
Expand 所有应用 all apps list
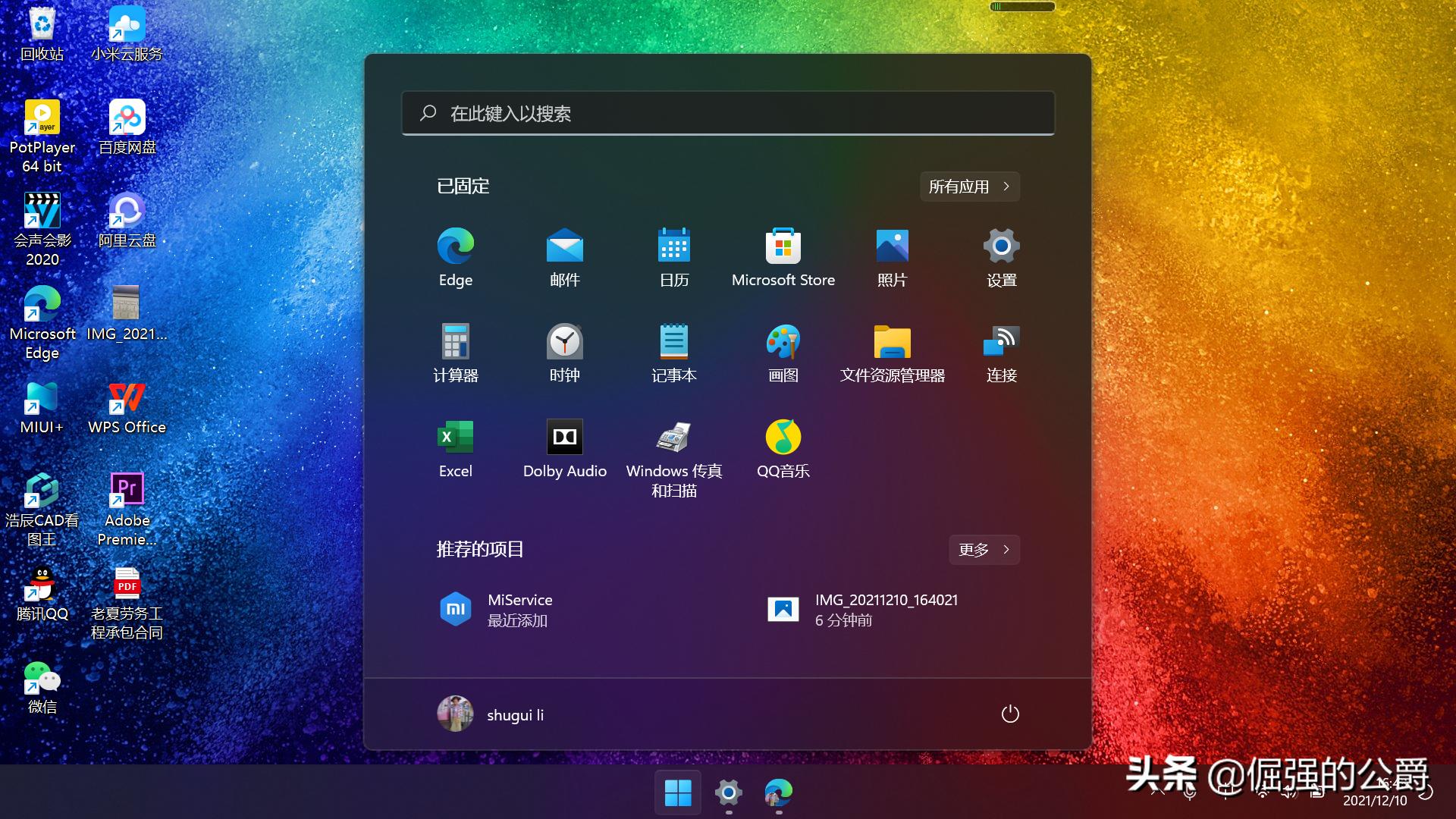click(x=969, y=187)
